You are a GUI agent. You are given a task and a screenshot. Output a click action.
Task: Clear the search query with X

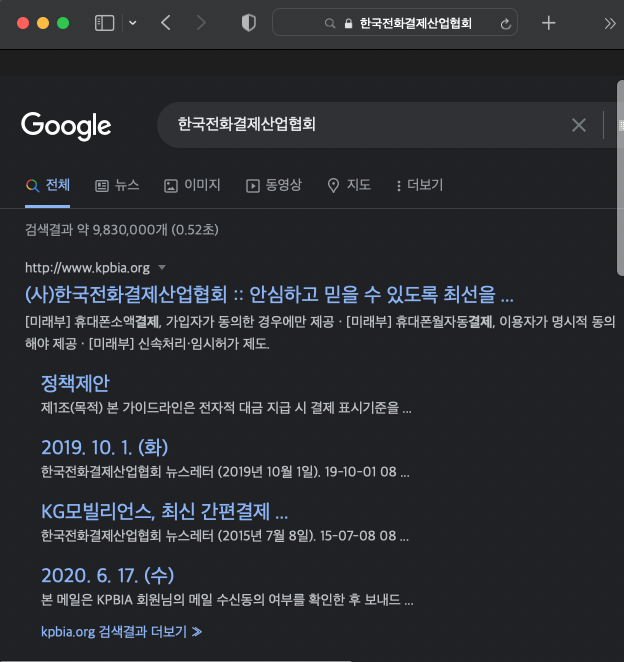coord(578,125)
